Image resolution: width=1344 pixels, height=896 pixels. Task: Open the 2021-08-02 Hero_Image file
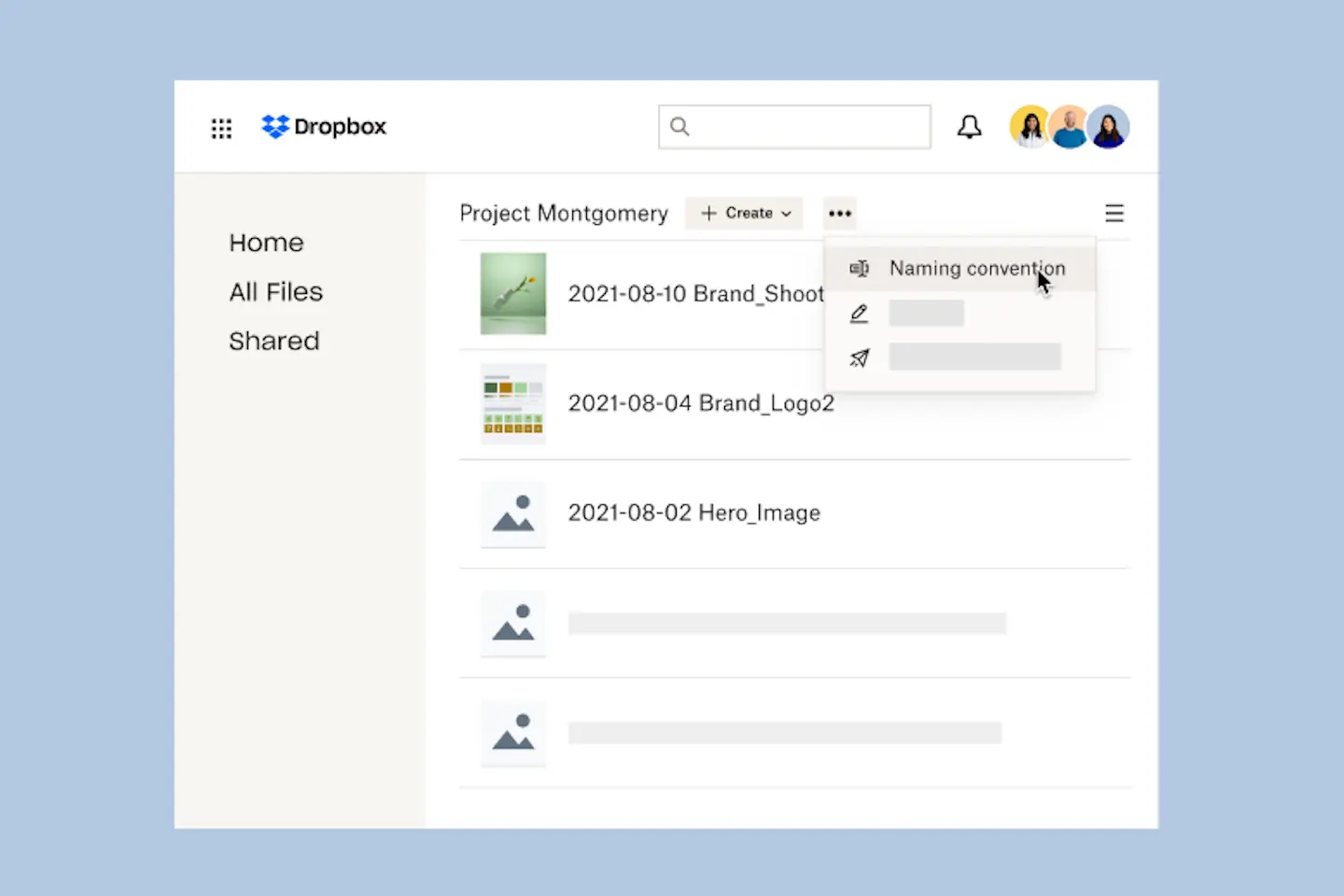693,513
